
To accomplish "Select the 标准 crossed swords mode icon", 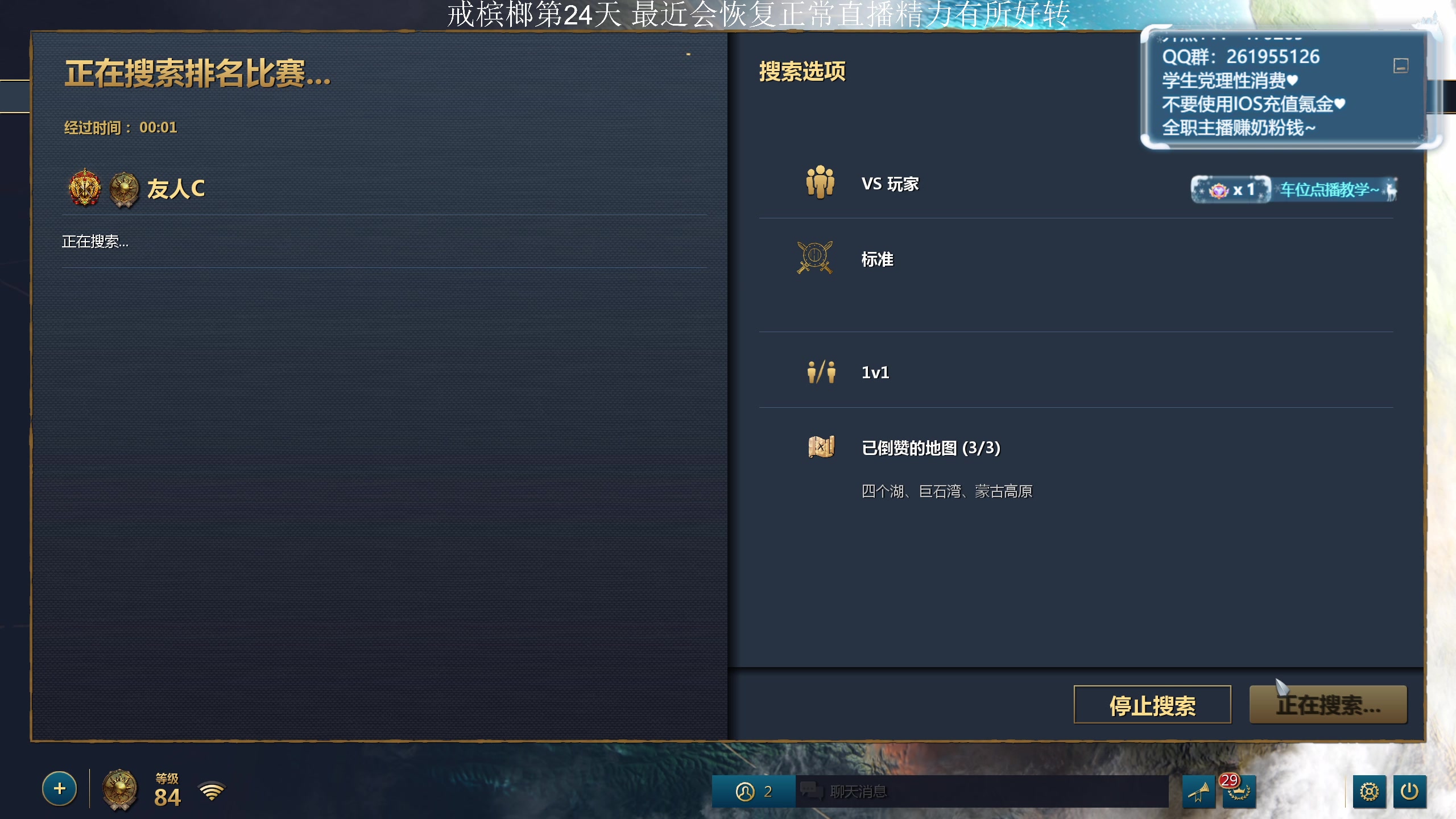I will 815,258.
